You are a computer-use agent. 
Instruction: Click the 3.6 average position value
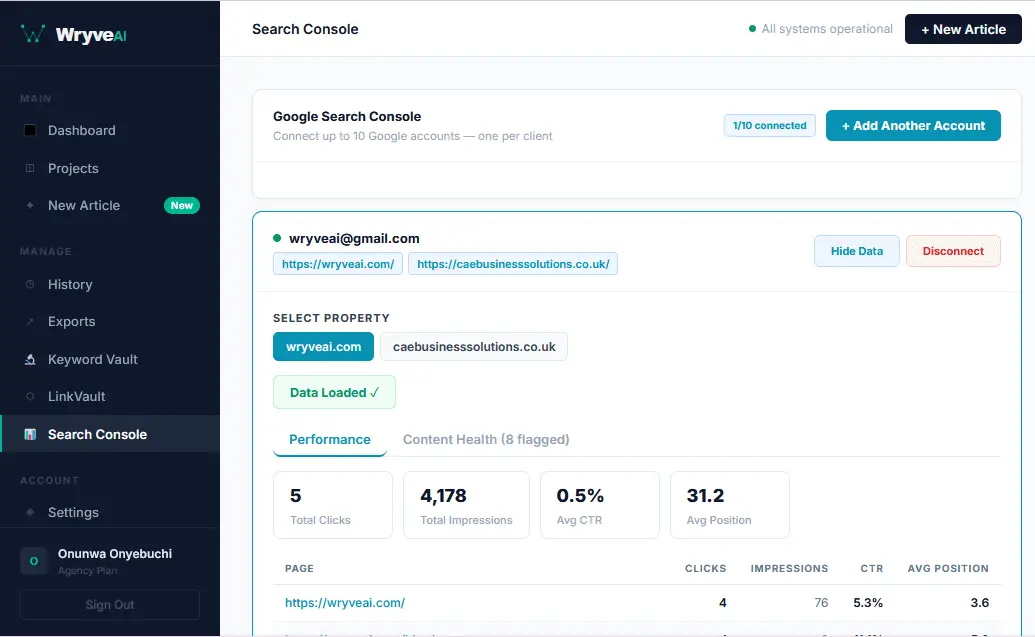[x=980, y=603]
